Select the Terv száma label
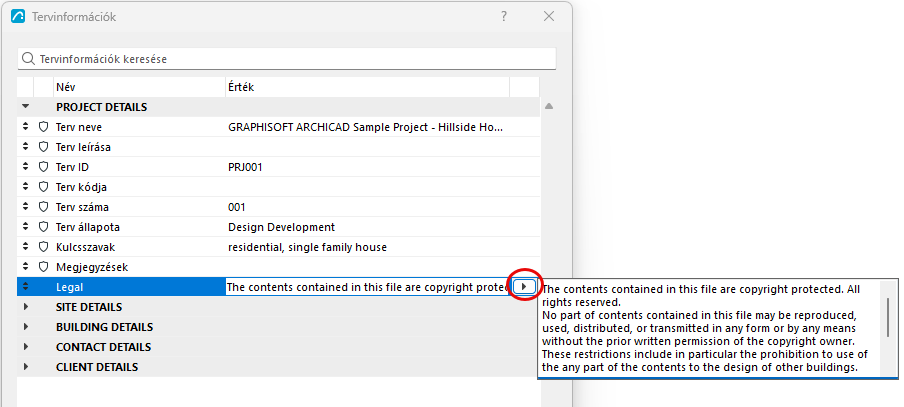This screenshot has width=904, height=407. [82, 207]
